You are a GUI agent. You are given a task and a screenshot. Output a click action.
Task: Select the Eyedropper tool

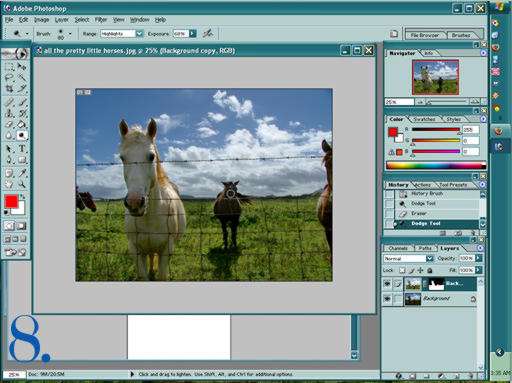[22, 173]
